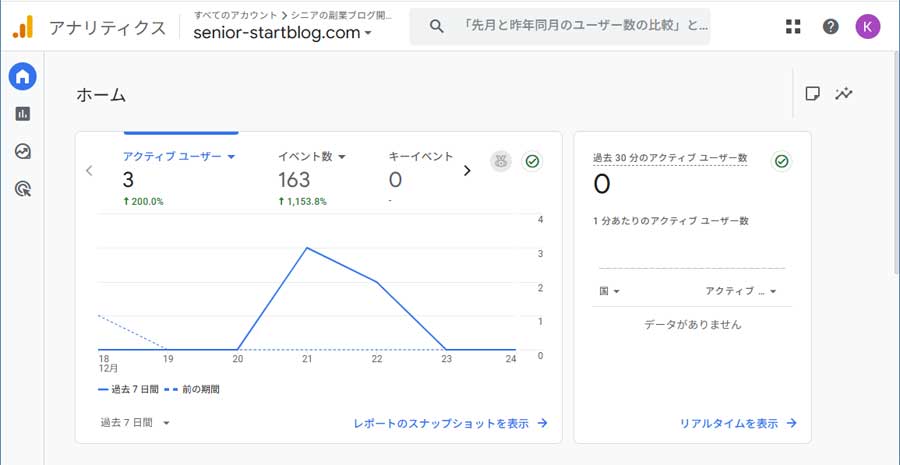Screen dimensions: 900x465
Task: Click the シニアの副業ブログ account breadcrumb
Action: click(x=342, y=16)
